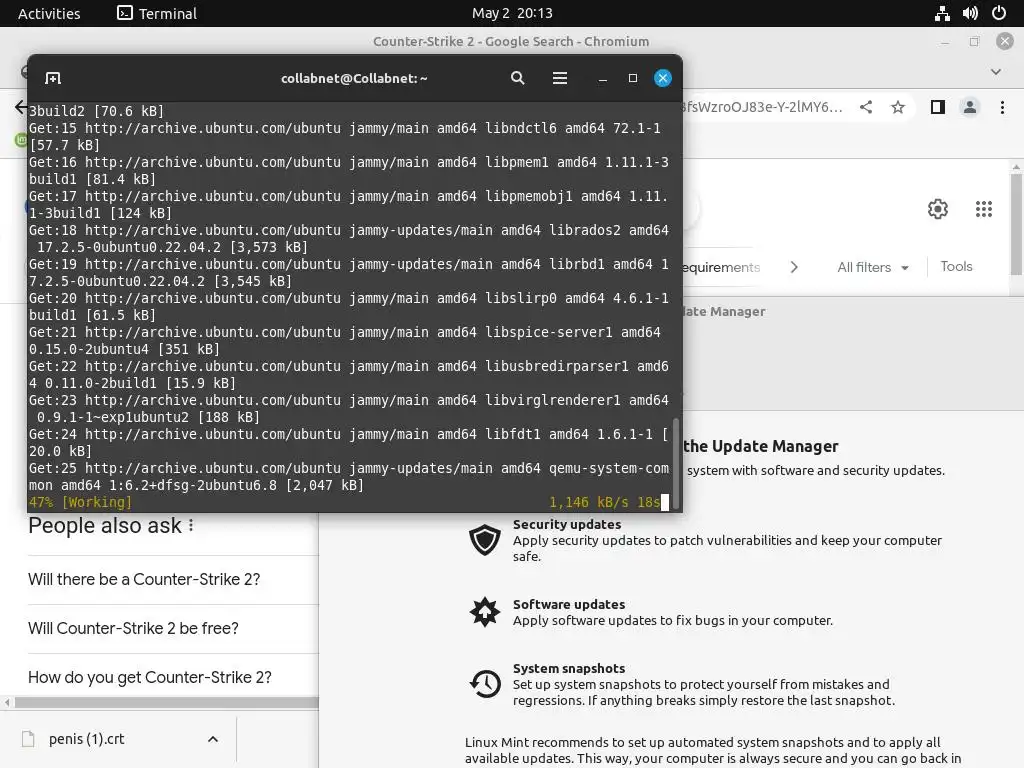
Task: Open the Terminal hamburger menu
Action: point(560,78)
